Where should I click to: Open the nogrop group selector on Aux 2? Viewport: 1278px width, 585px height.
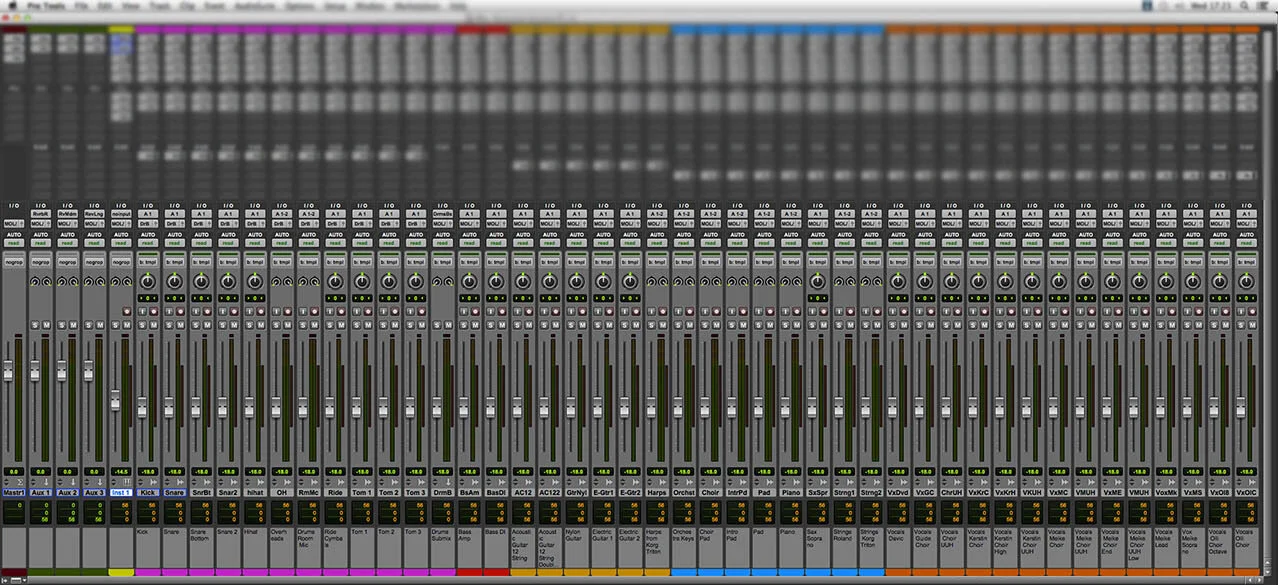pos(68,262)
